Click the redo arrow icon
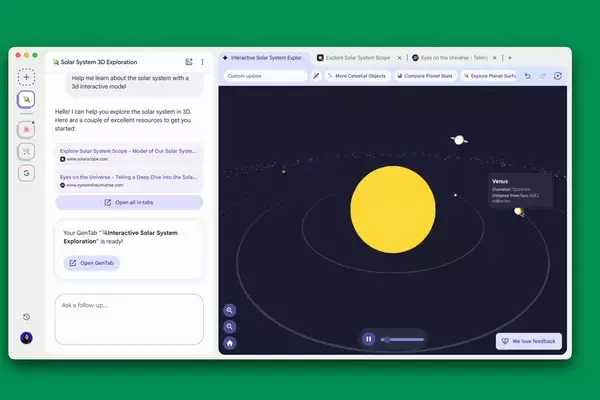The width and height of the screenshot is (600, 400). (543, 76)
